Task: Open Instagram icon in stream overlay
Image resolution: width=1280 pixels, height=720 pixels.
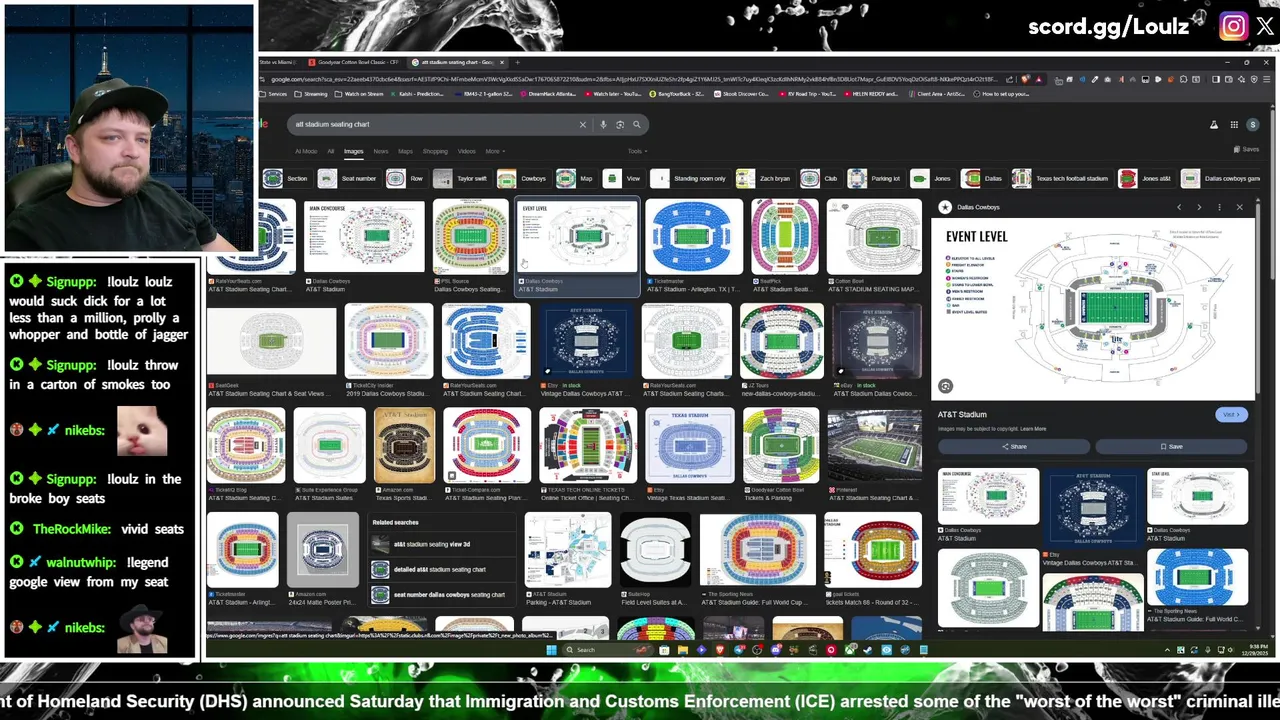Action: [x=1234, y=26]
